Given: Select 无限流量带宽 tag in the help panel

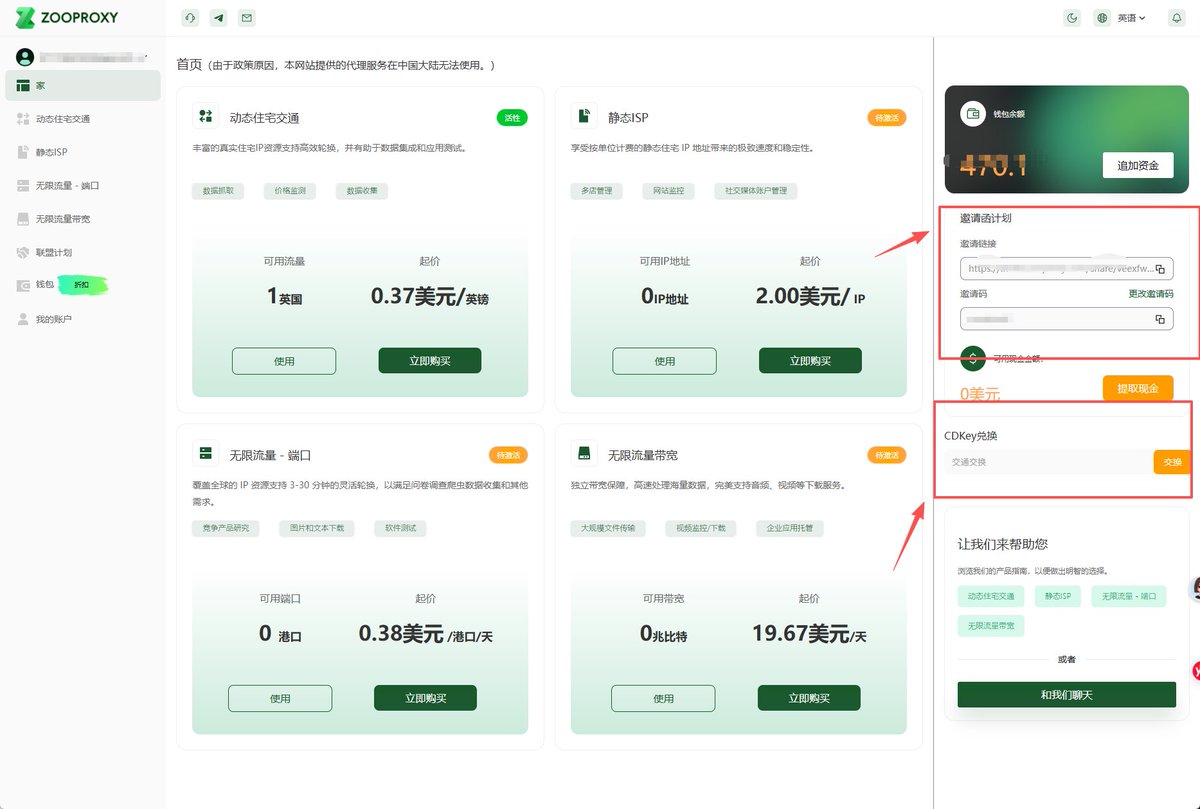Looking at the screenshot, I should pos(991,626).
